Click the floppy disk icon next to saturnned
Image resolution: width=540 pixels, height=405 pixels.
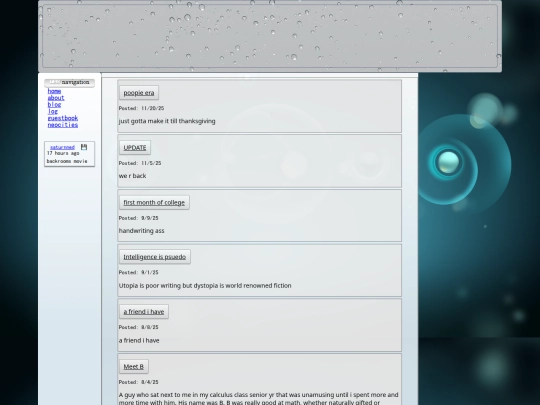84,147
